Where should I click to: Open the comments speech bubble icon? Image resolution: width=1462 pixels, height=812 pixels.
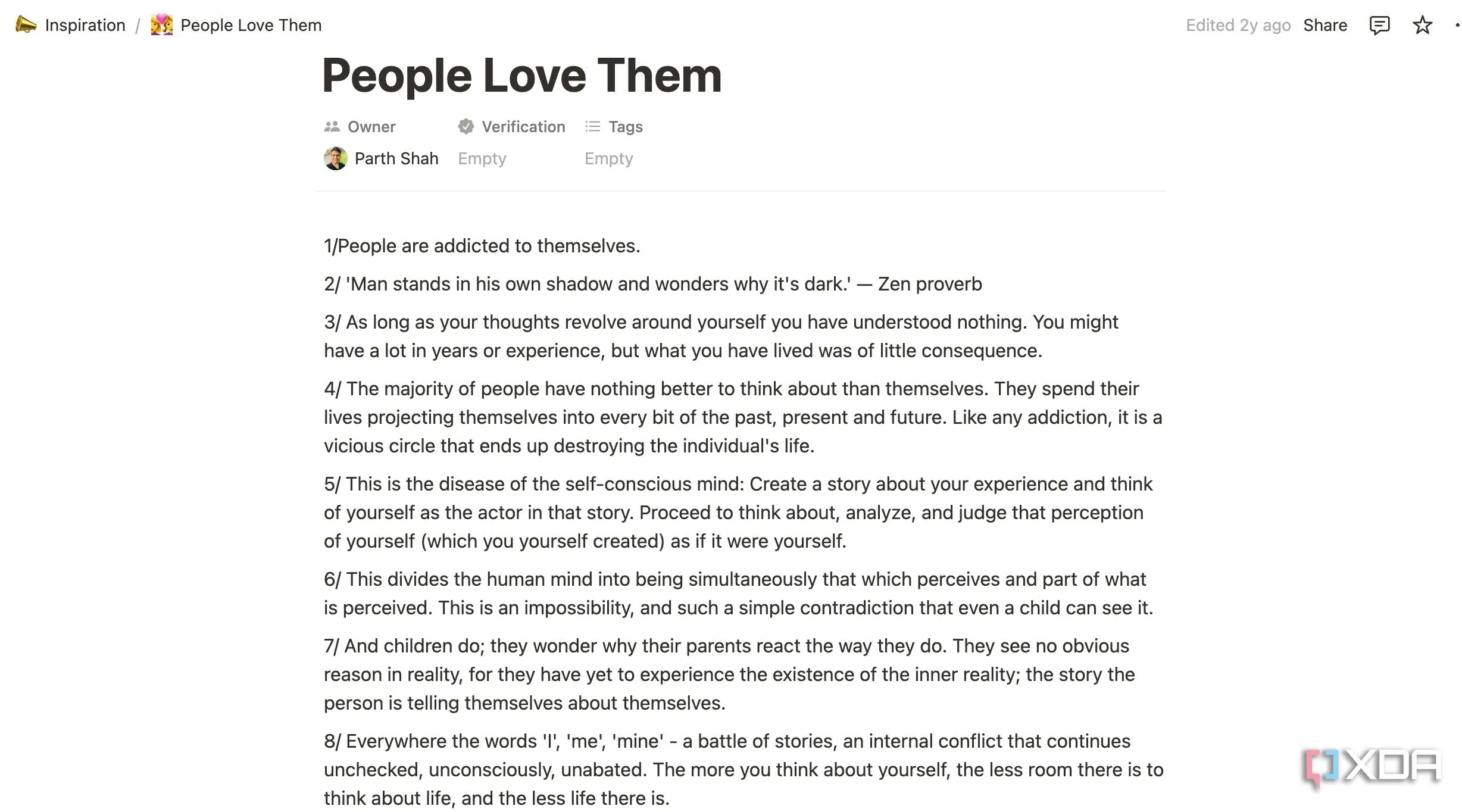[1379, 26]
